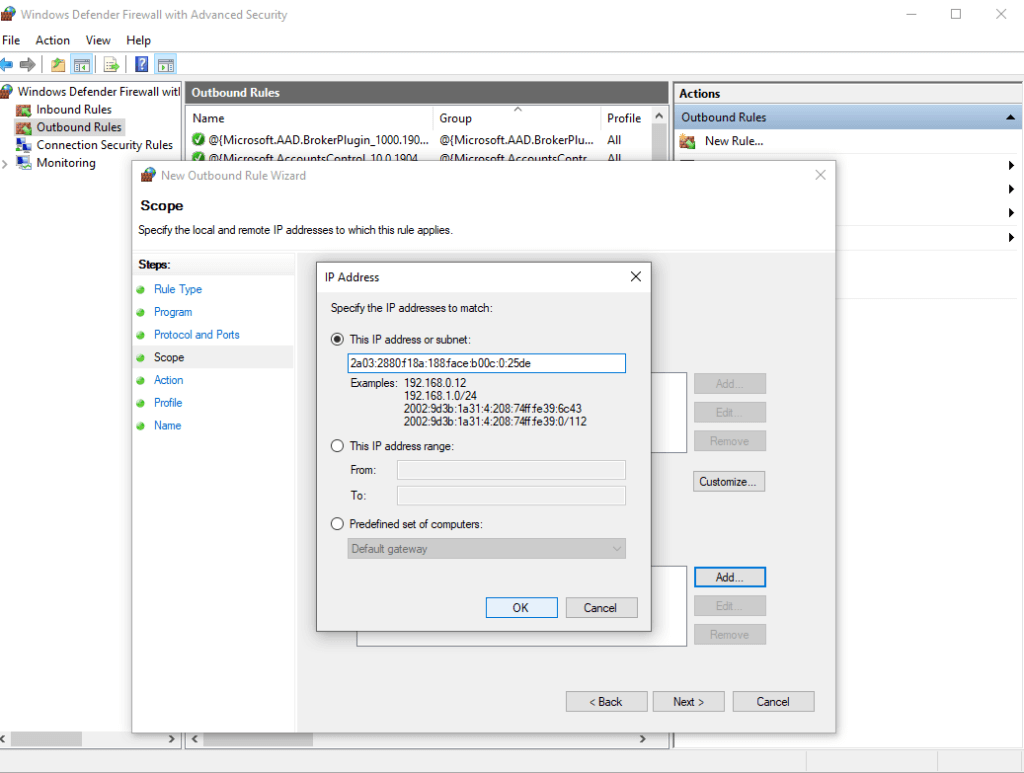Open the Help menu
Image resolution: width=1024 pixels, height=773 pixels.
tap(138, 40)
